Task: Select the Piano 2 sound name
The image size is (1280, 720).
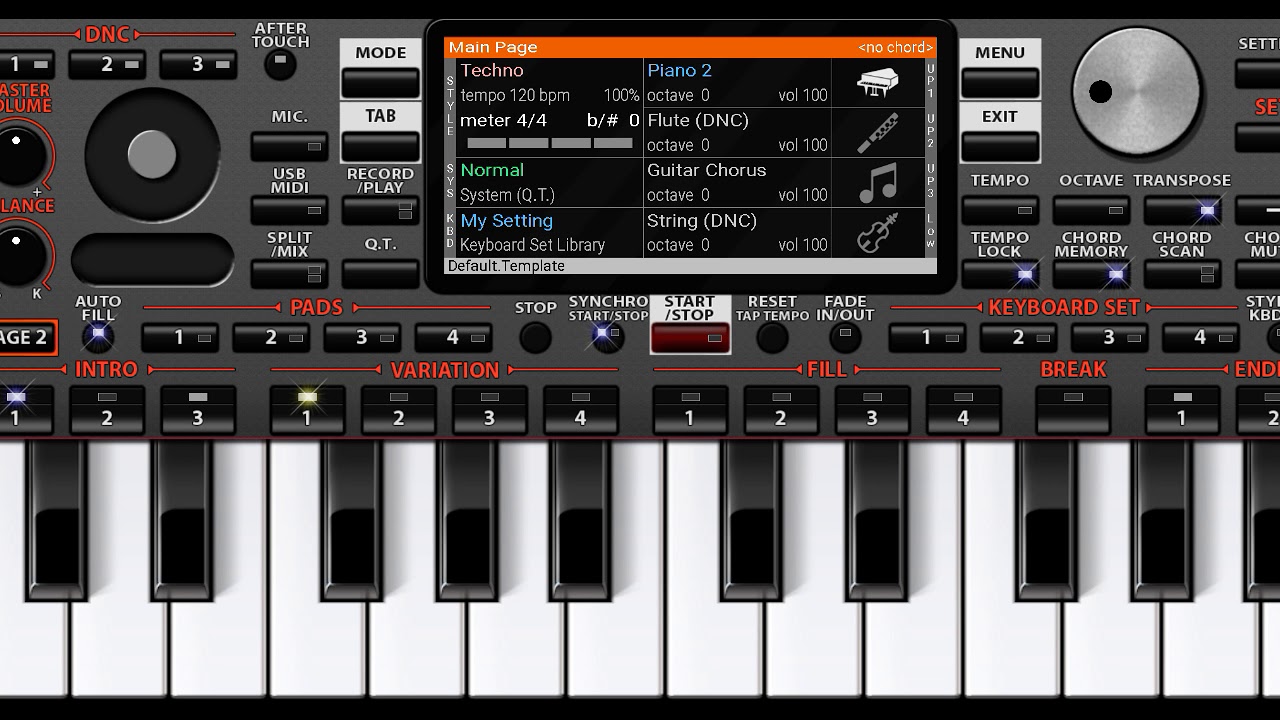Action: pos(679,70)
